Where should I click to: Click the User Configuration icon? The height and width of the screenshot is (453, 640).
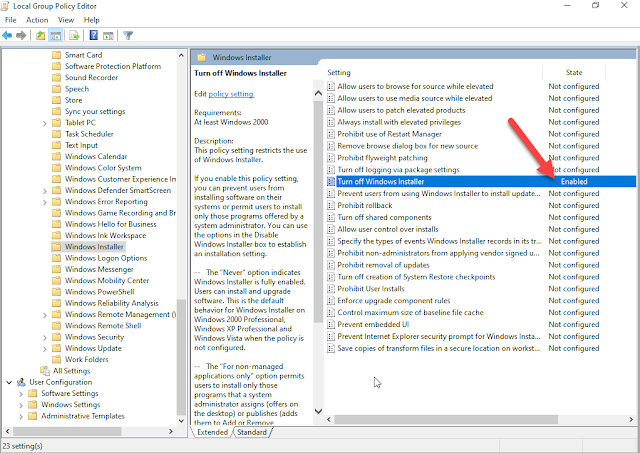pyautogui.click(x=21, y=382)
